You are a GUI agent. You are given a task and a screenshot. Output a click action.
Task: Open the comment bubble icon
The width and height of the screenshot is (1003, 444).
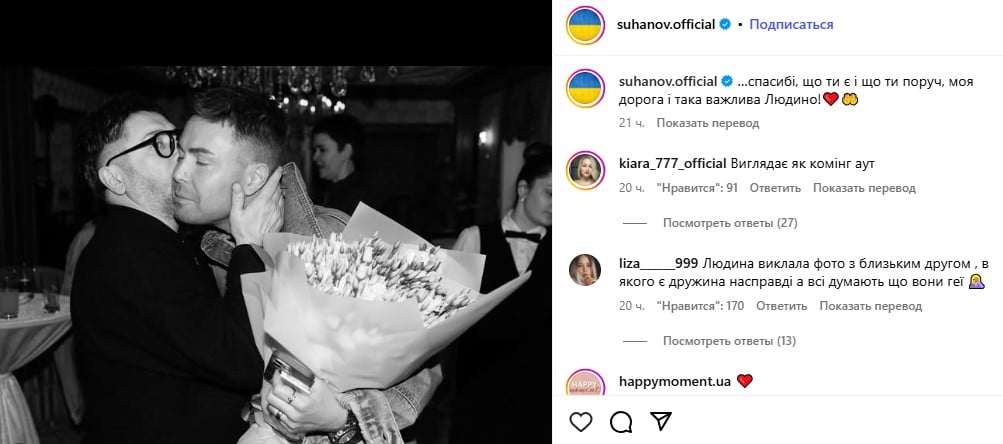coord(621,421)
